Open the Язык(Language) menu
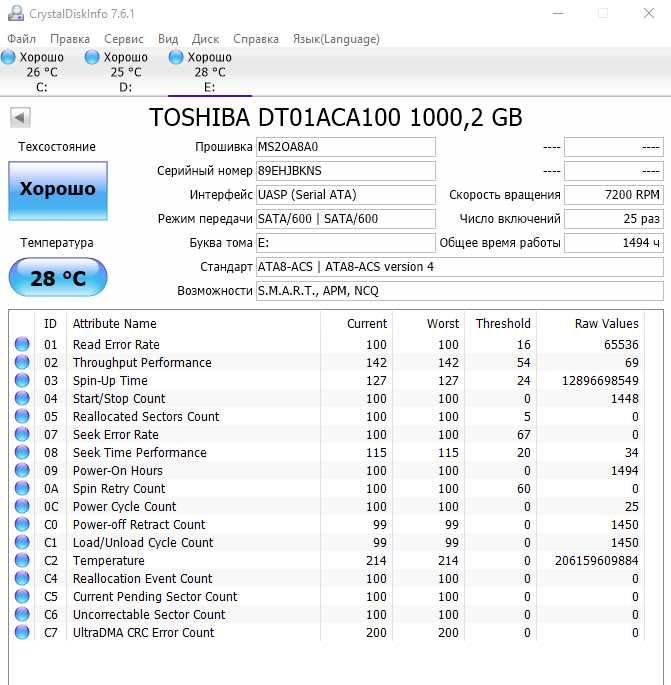 click(x=336, y=39)
